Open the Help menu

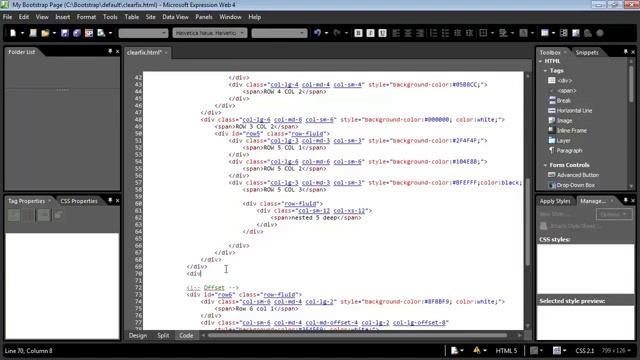tap(255, 17)
